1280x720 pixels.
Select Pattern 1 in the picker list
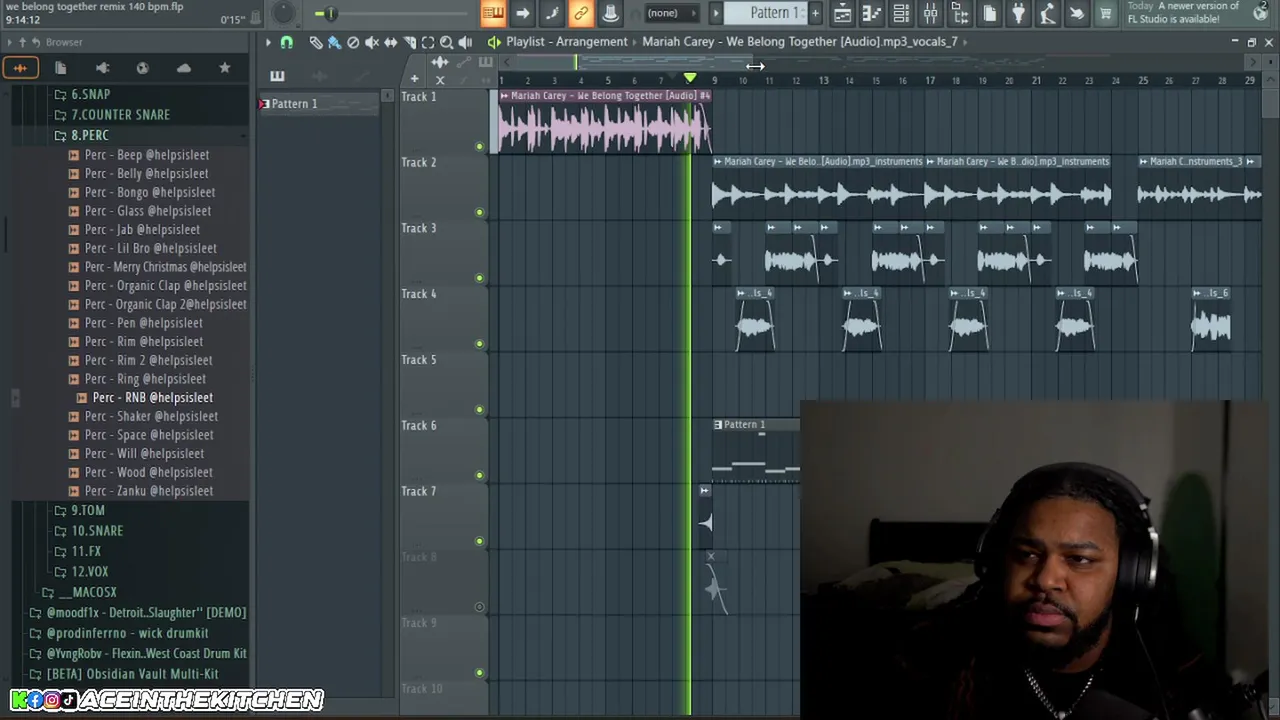click(x=318, y=104)
